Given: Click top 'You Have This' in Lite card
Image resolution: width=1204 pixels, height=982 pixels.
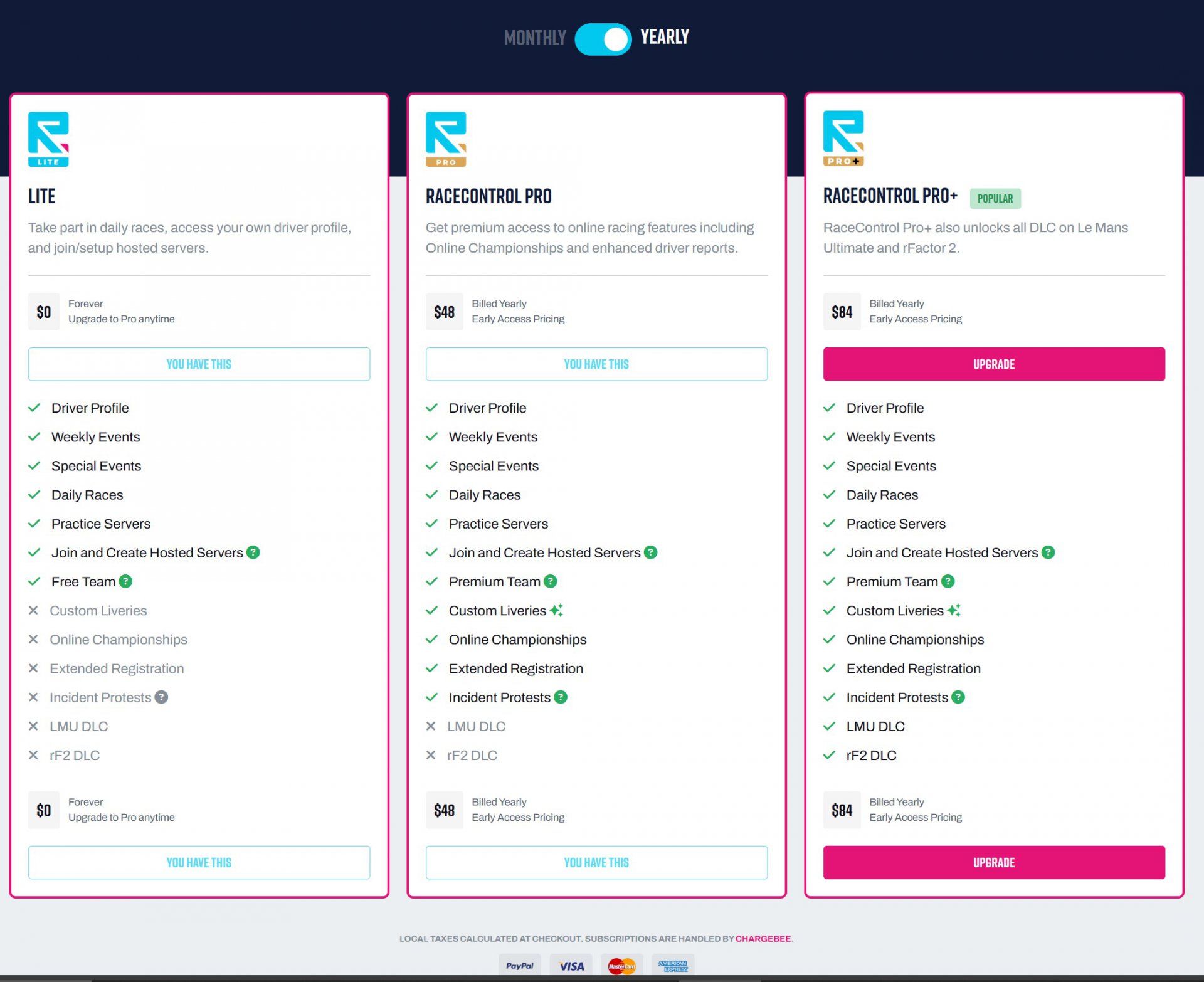Looking at the screenshot, I should tap(199, 364).
